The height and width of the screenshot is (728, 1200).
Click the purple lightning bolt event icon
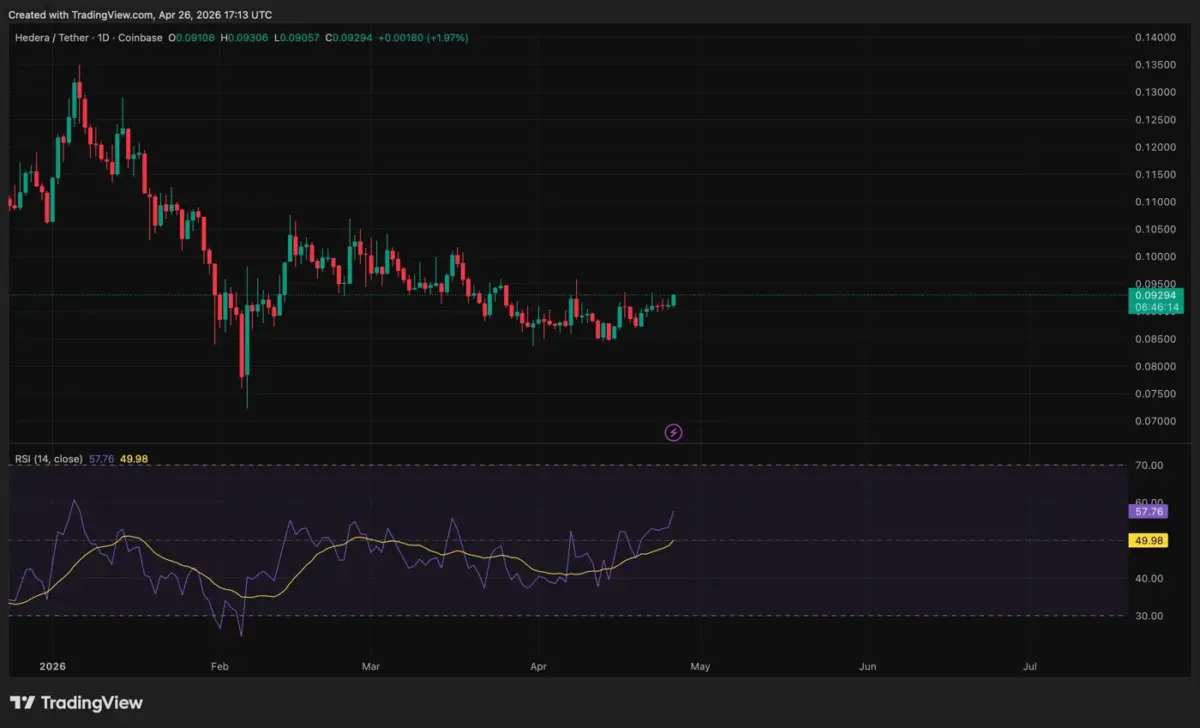click(x=674, y=432)
